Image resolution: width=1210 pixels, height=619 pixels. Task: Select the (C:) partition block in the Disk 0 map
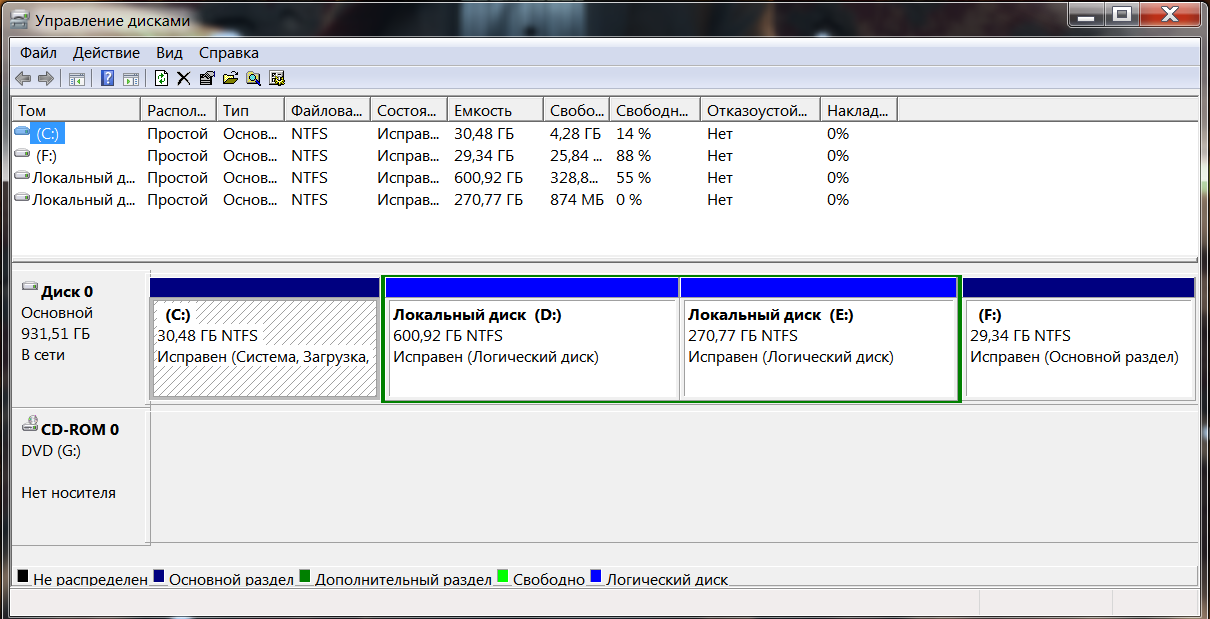265,338
